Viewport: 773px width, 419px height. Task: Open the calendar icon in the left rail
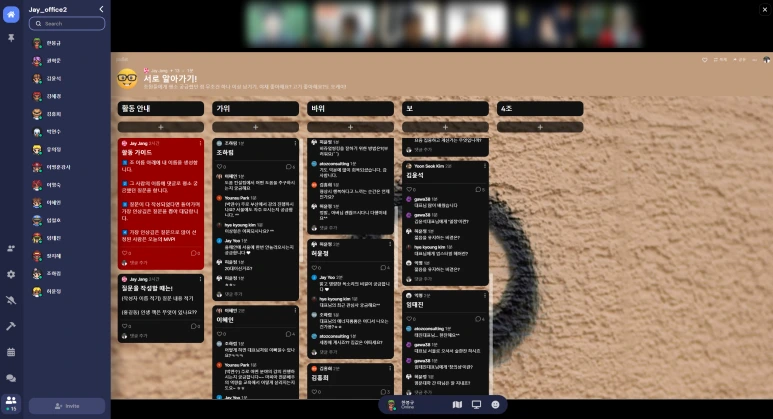[x=11, y=352]
